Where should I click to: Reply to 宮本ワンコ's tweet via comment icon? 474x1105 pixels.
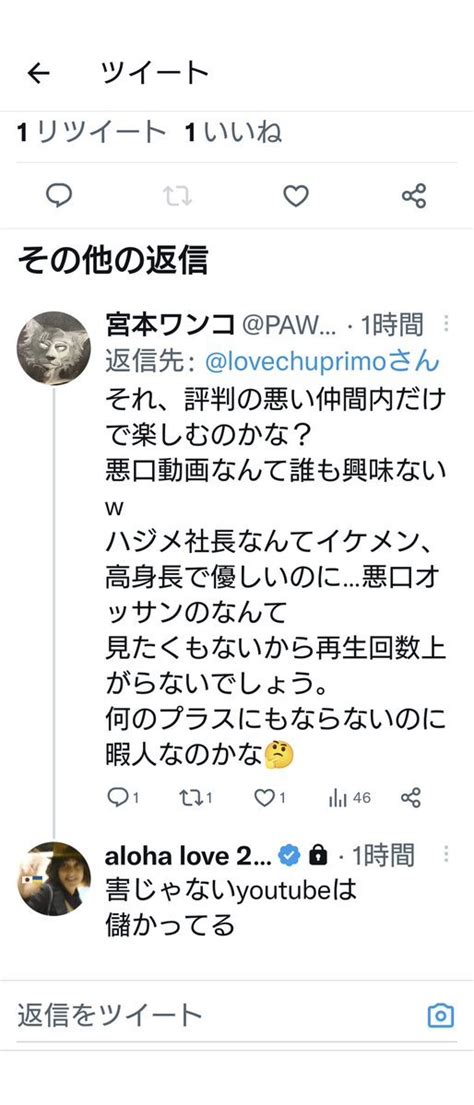pyautogui.click(x=123, y=798)
